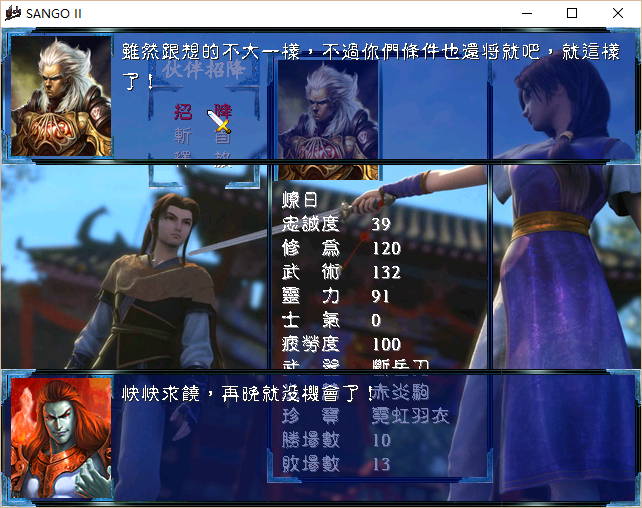Click the SANGO II title bar icon
The width and height of the screenshot is (642, 508).
pos(13,13)
